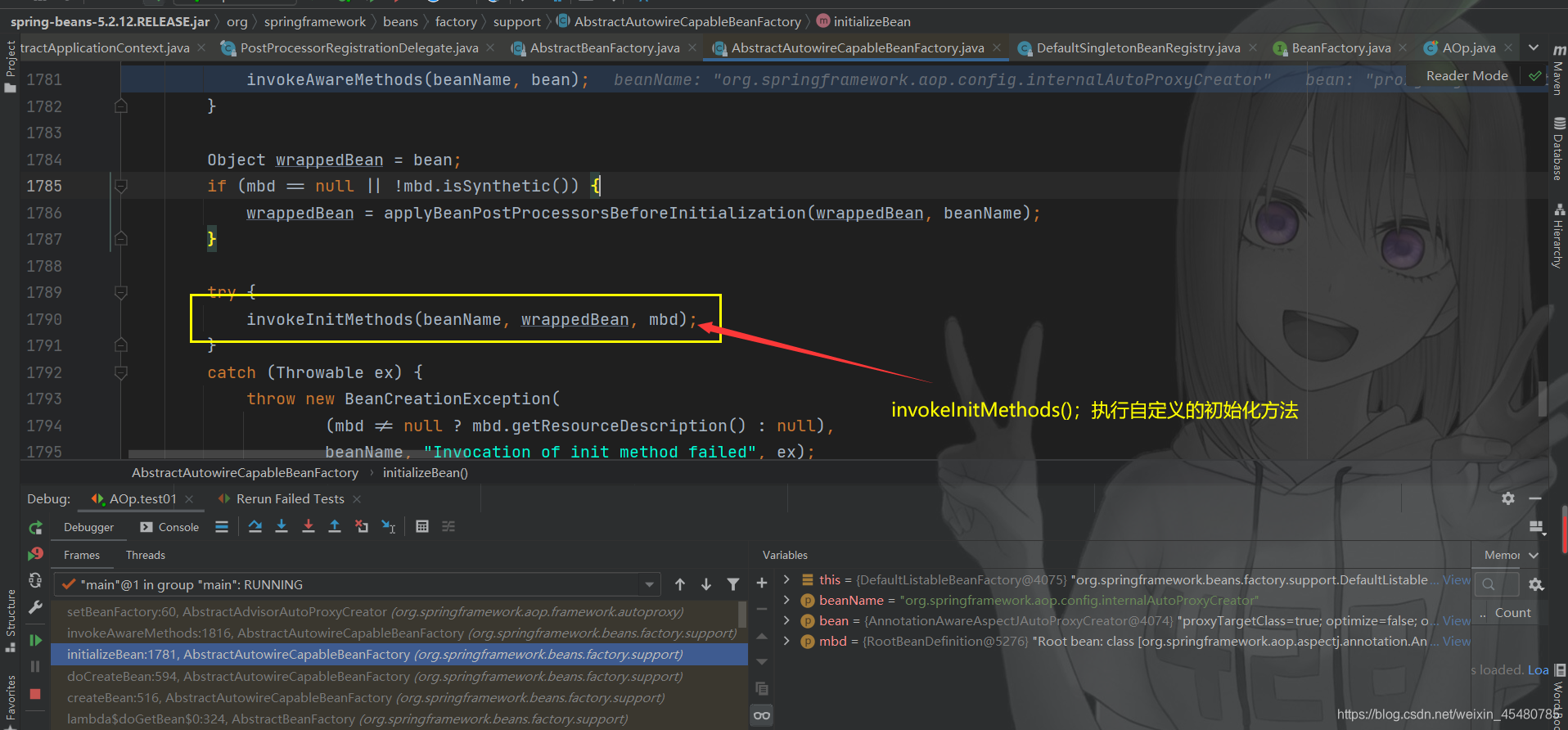This screenshot has width=1568, height=730.
Task: Close the Rerun Failed Tests tab
Action: click(x=357, y=498)
